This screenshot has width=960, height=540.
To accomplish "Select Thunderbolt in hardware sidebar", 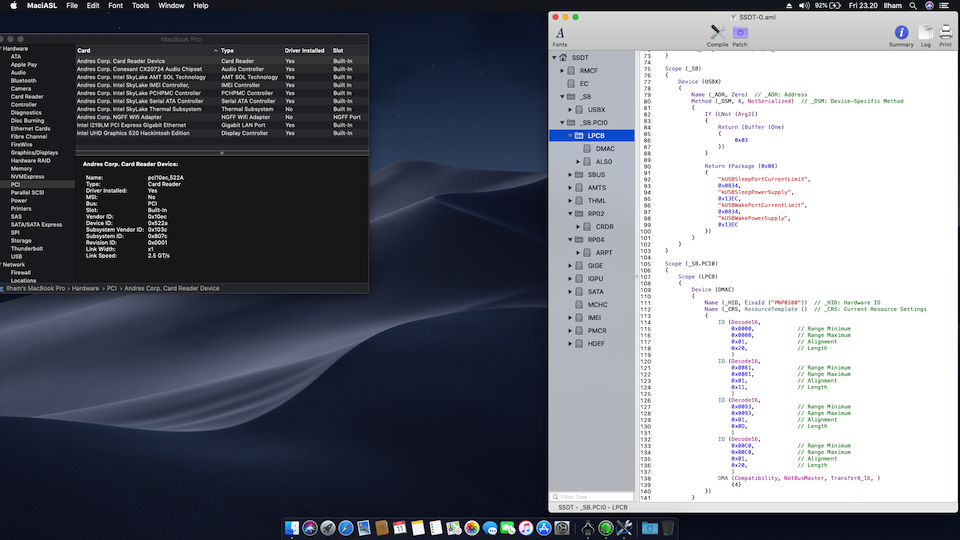I will (26, 249).
